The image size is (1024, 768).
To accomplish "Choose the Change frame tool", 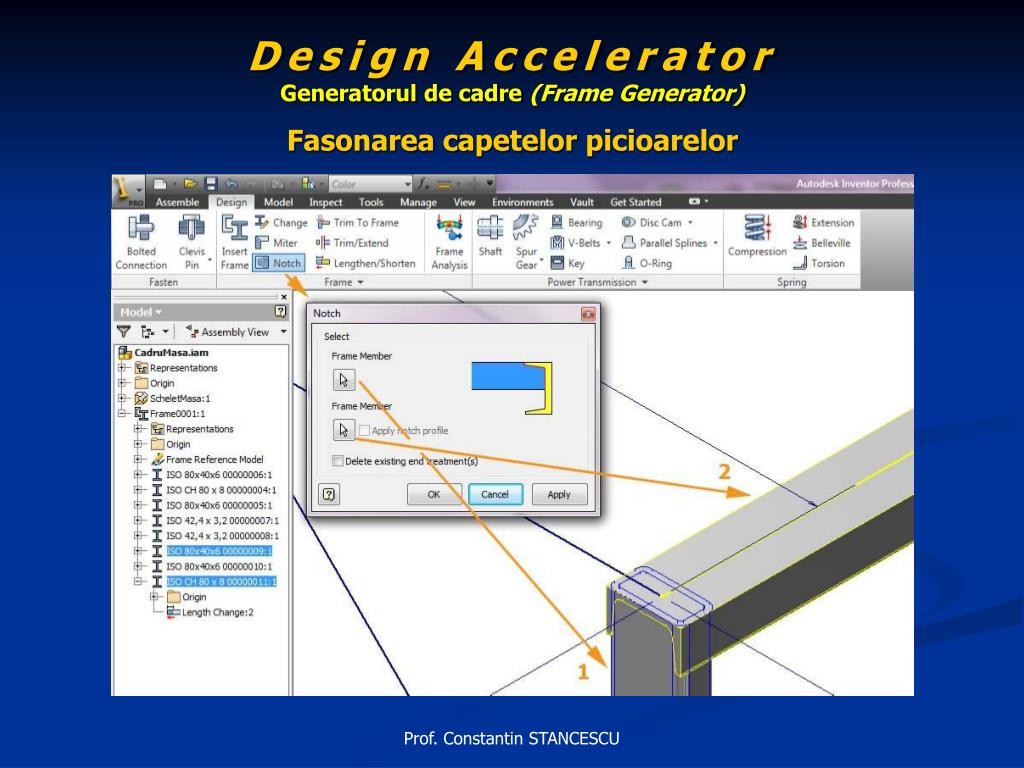I will pyautogui.click(x=281, y=223).
